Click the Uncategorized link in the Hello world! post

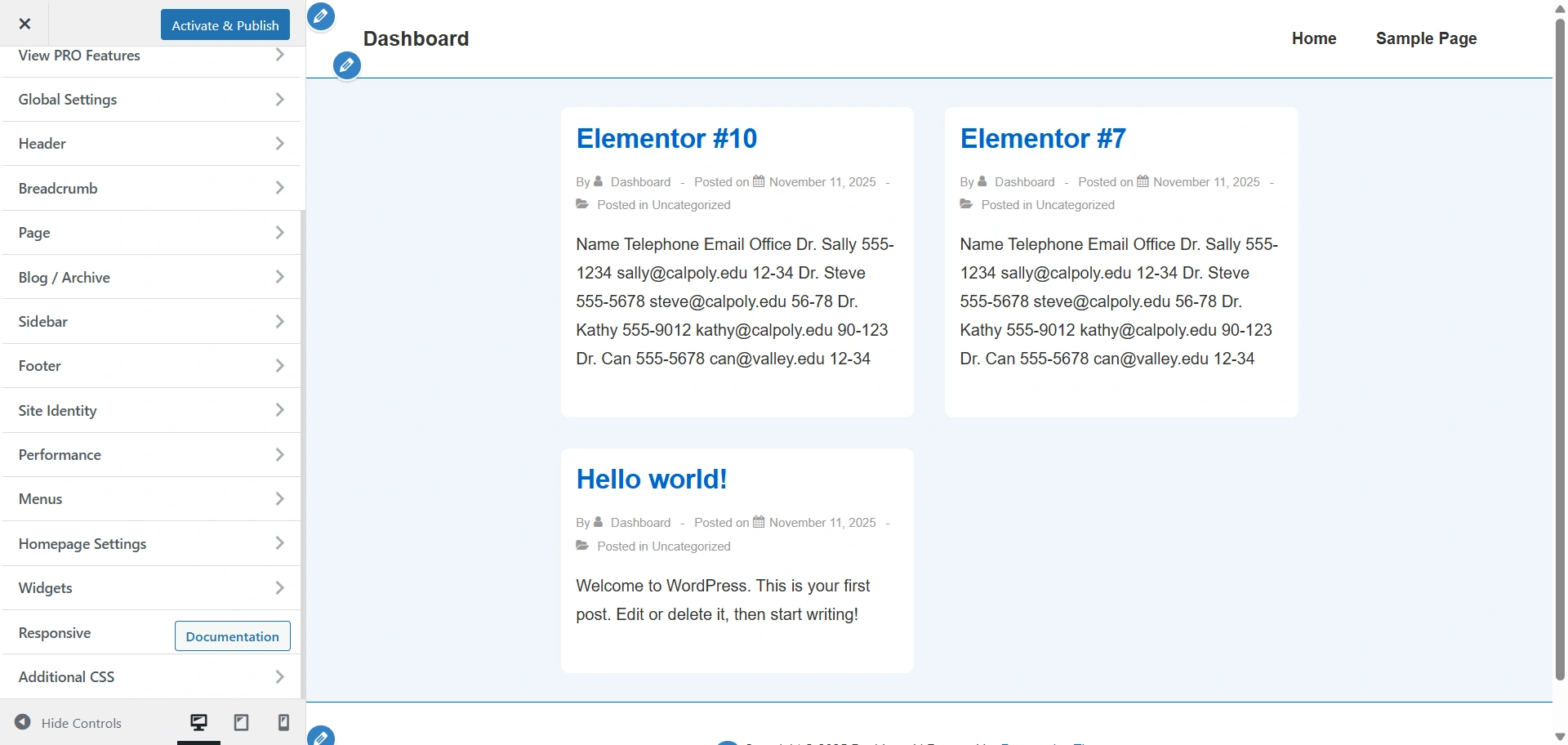tap(691, 546)
